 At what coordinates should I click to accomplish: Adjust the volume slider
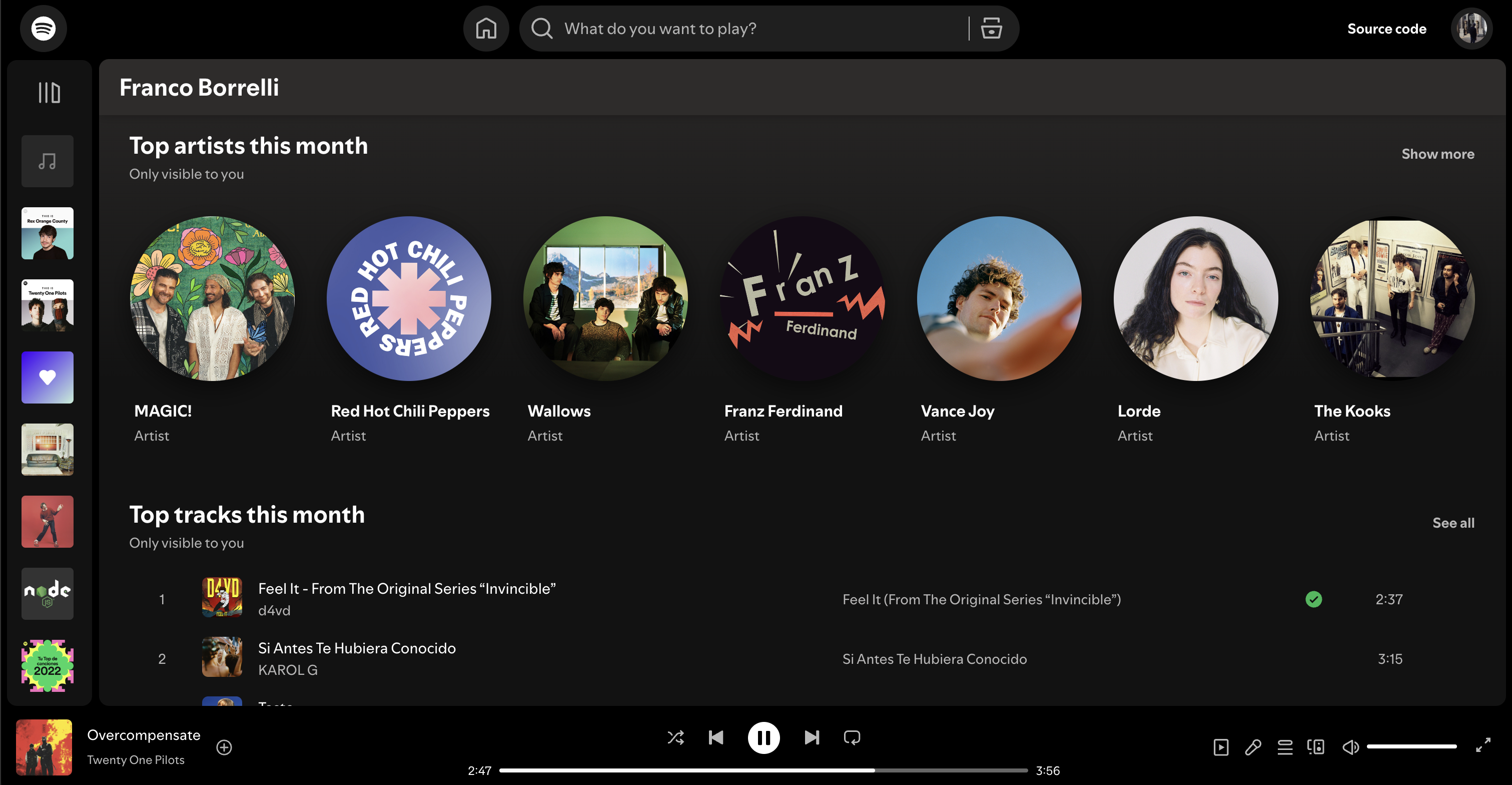tap(1411, 747)
